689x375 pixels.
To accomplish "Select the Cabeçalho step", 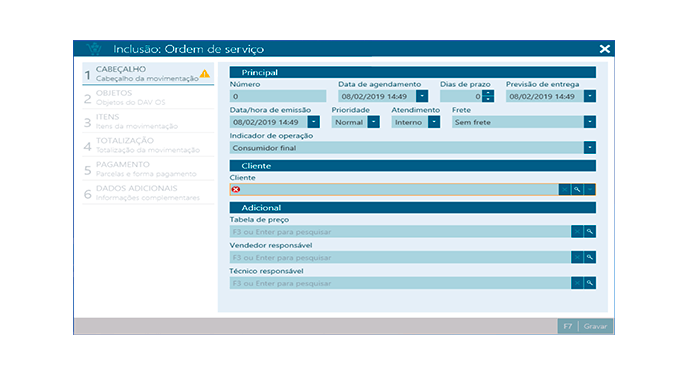I will [148, 73].
